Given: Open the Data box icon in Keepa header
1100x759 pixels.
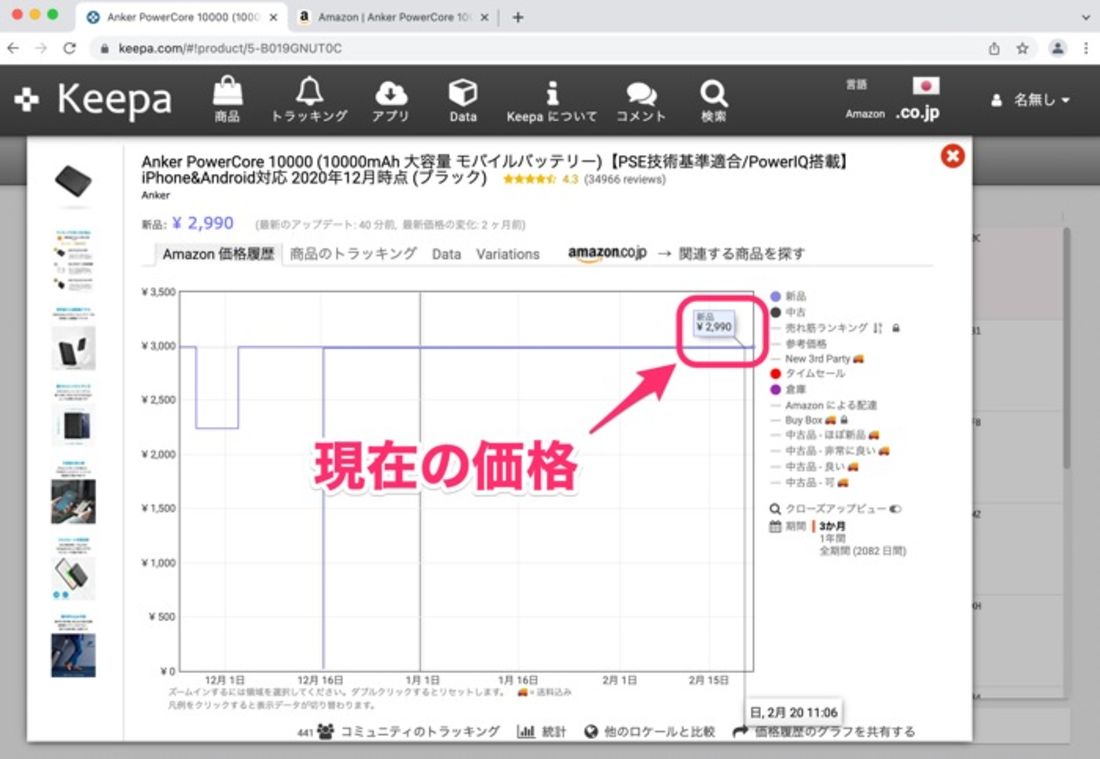Looking at the screenshot, I should coord(463,100).
